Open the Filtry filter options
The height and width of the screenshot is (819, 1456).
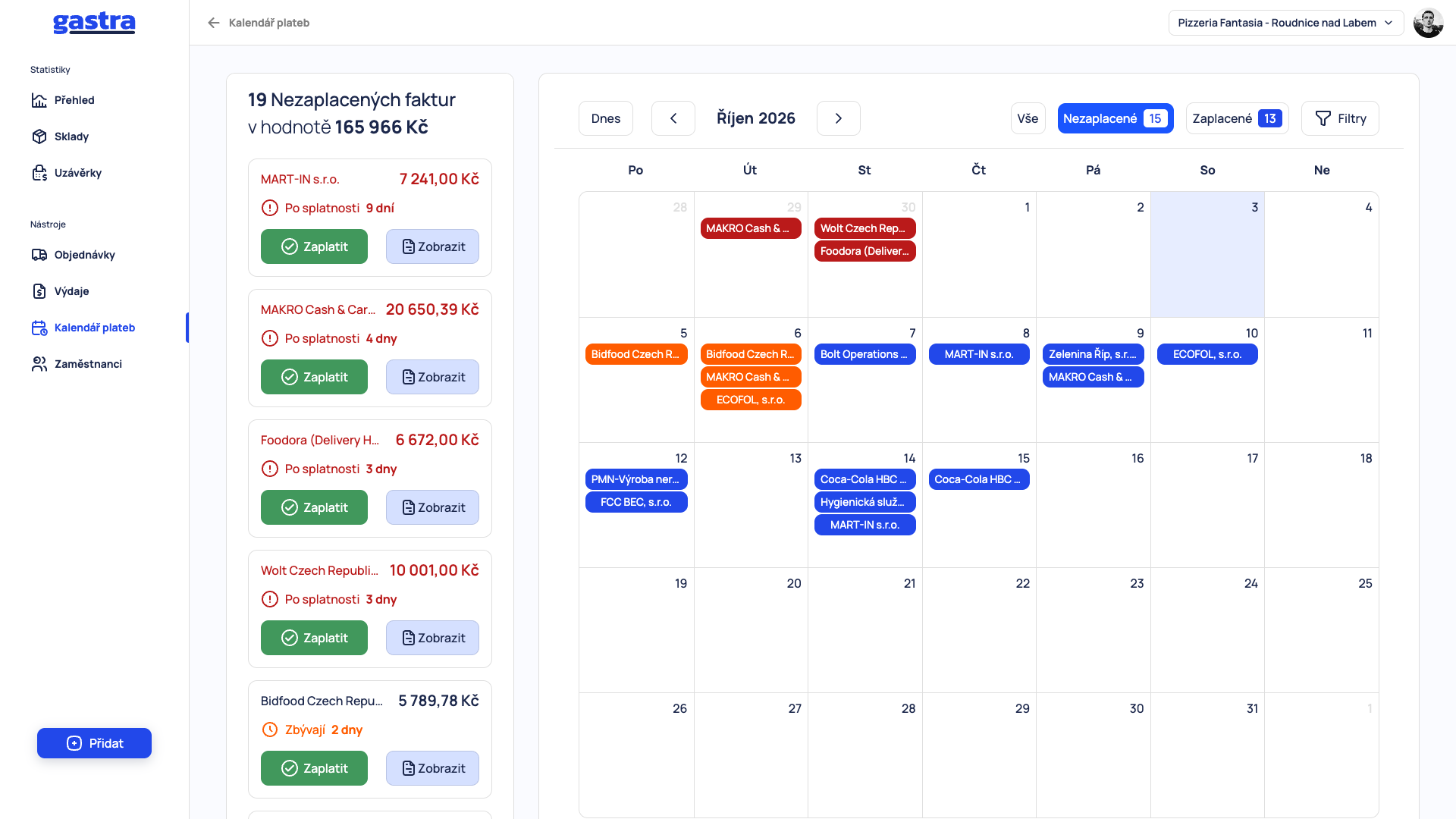[x=1340, y=118]
